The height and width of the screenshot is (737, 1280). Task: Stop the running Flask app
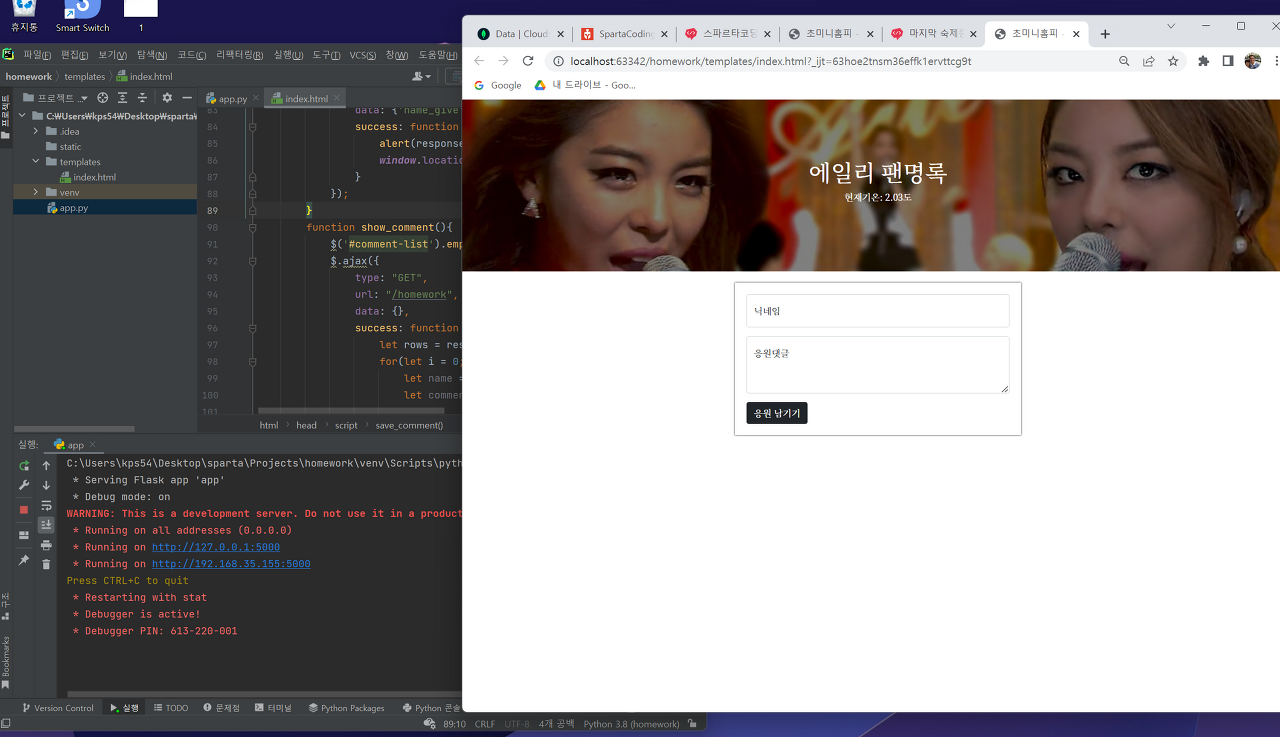[24, 509]
